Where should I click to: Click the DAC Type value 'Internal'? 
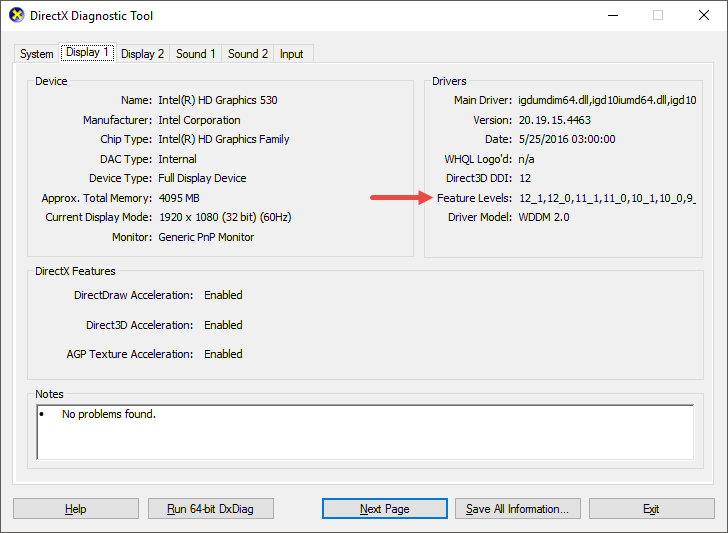tap(177, 159)
